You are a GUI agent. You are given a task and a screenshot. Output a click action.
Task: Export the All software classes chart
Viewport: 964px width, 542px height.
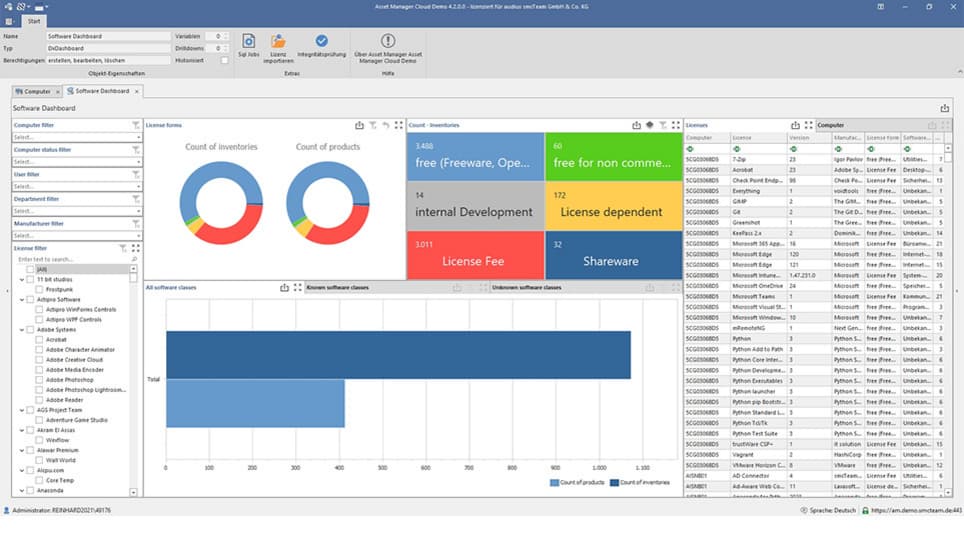[284, 287]
